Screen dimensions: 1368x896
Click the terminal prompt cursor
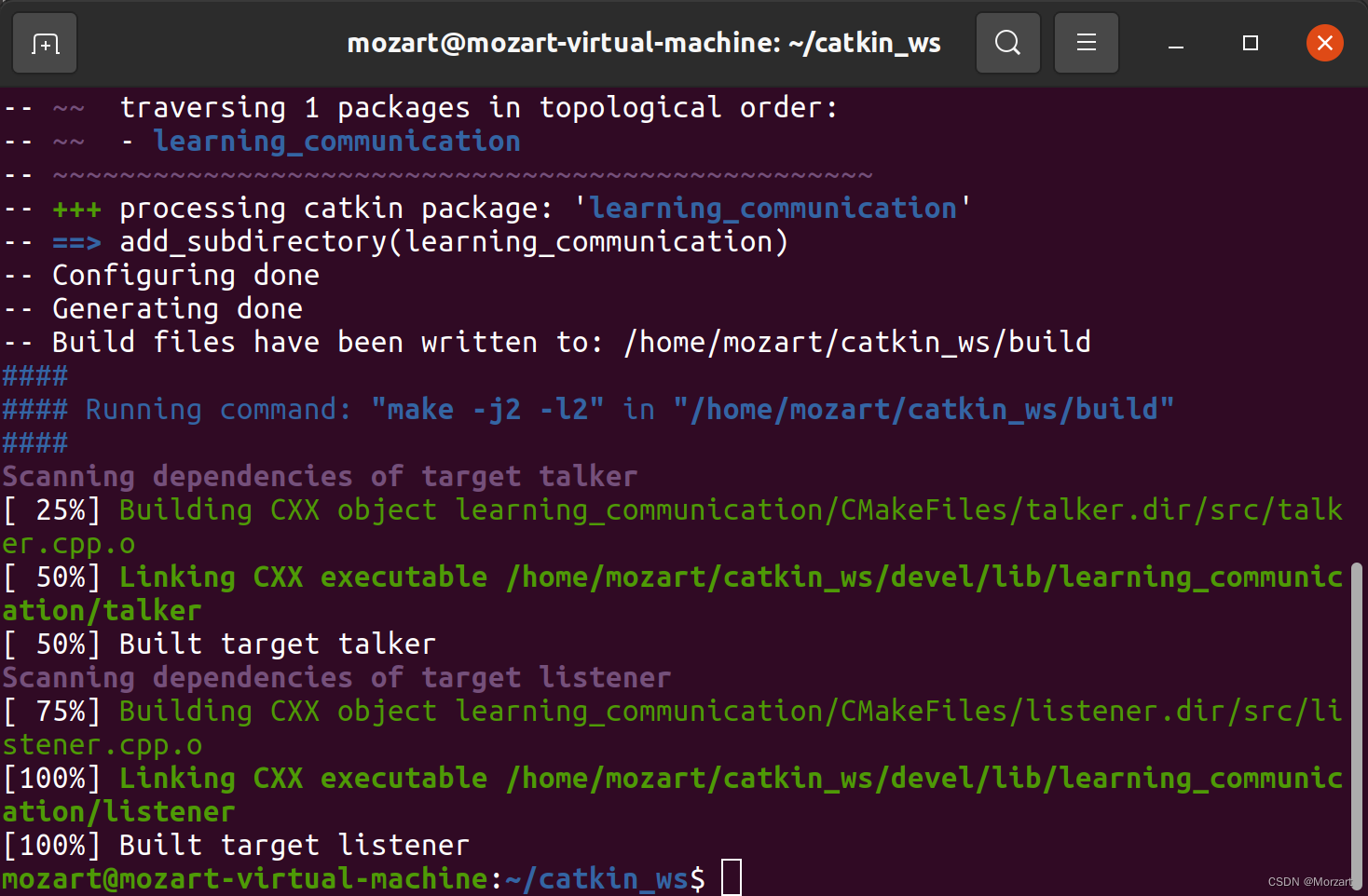click(x=732, y=878)
